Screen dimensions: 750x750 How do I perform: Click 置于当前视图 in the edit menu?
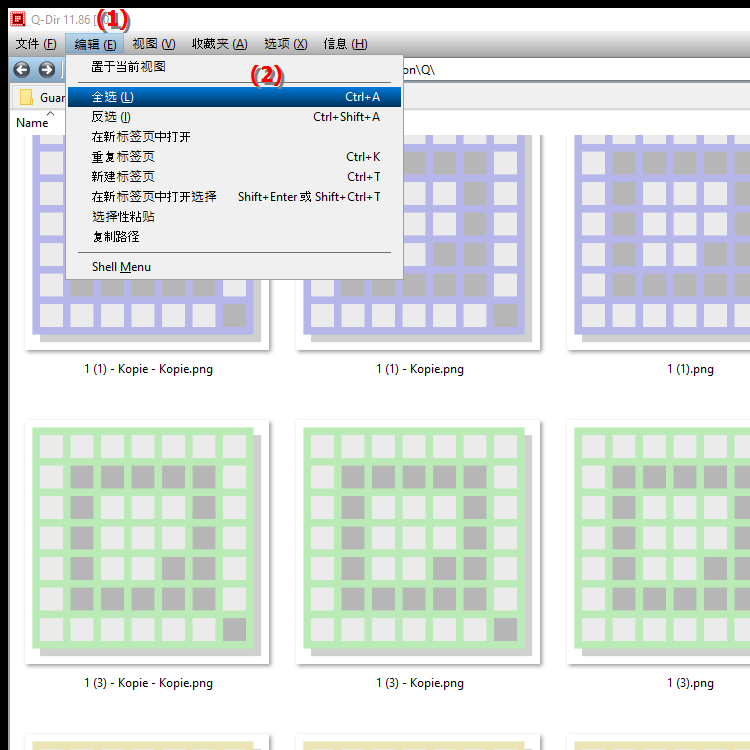(128, 67)
